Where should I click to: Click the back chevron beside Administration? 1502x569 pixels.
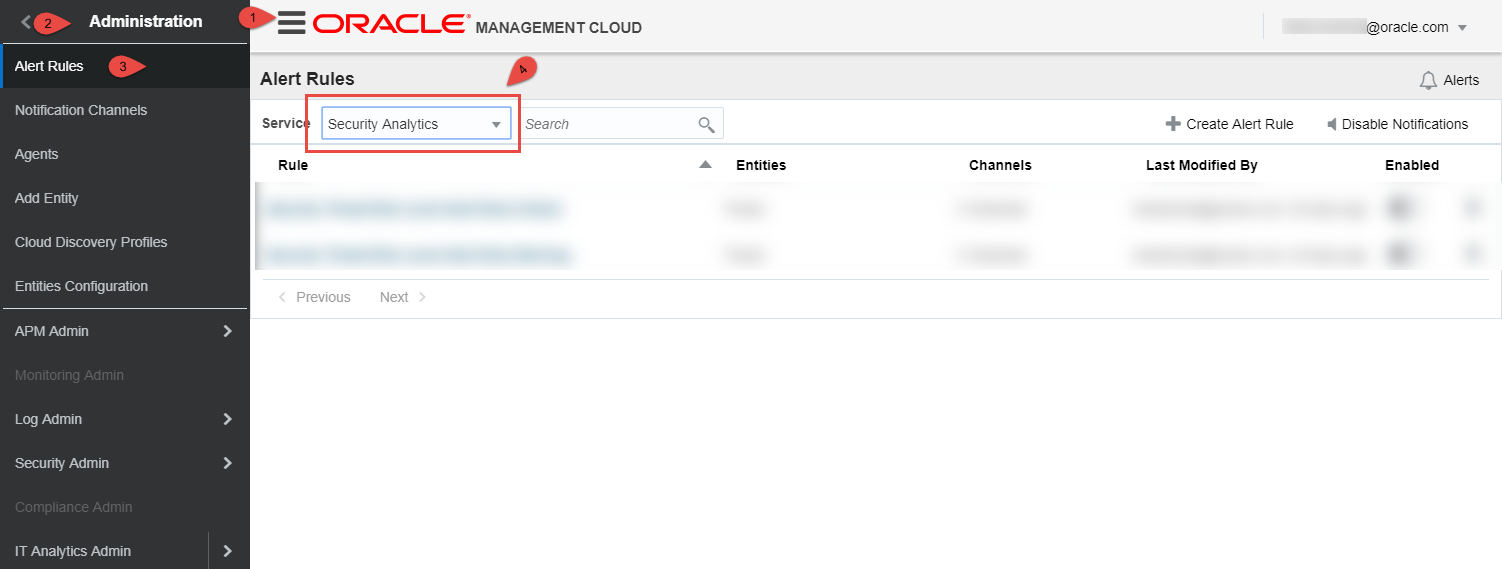(x=26, y=21)
